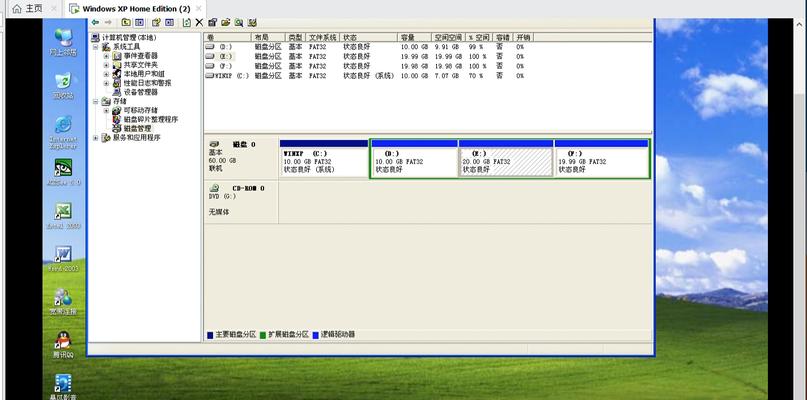
Task: Expand the 事件查看器 tree node
Action: [x=107, y=56]
